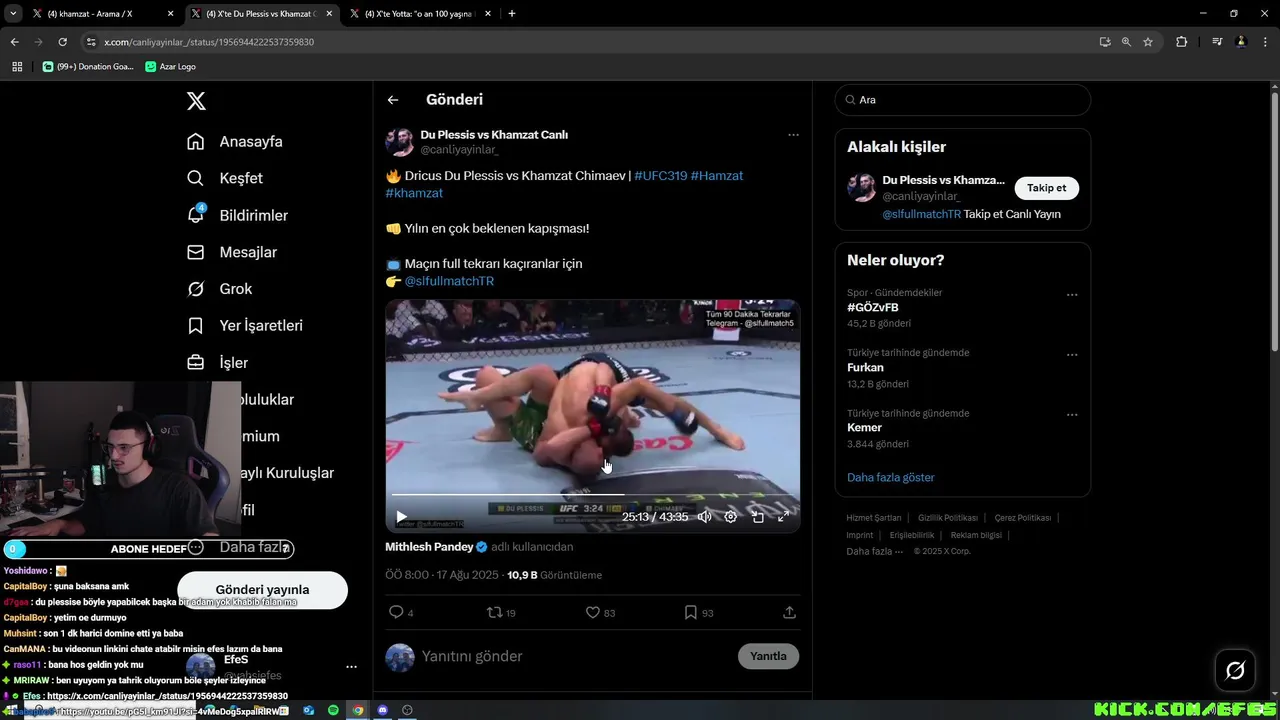Reload the page

coord(62,42)
